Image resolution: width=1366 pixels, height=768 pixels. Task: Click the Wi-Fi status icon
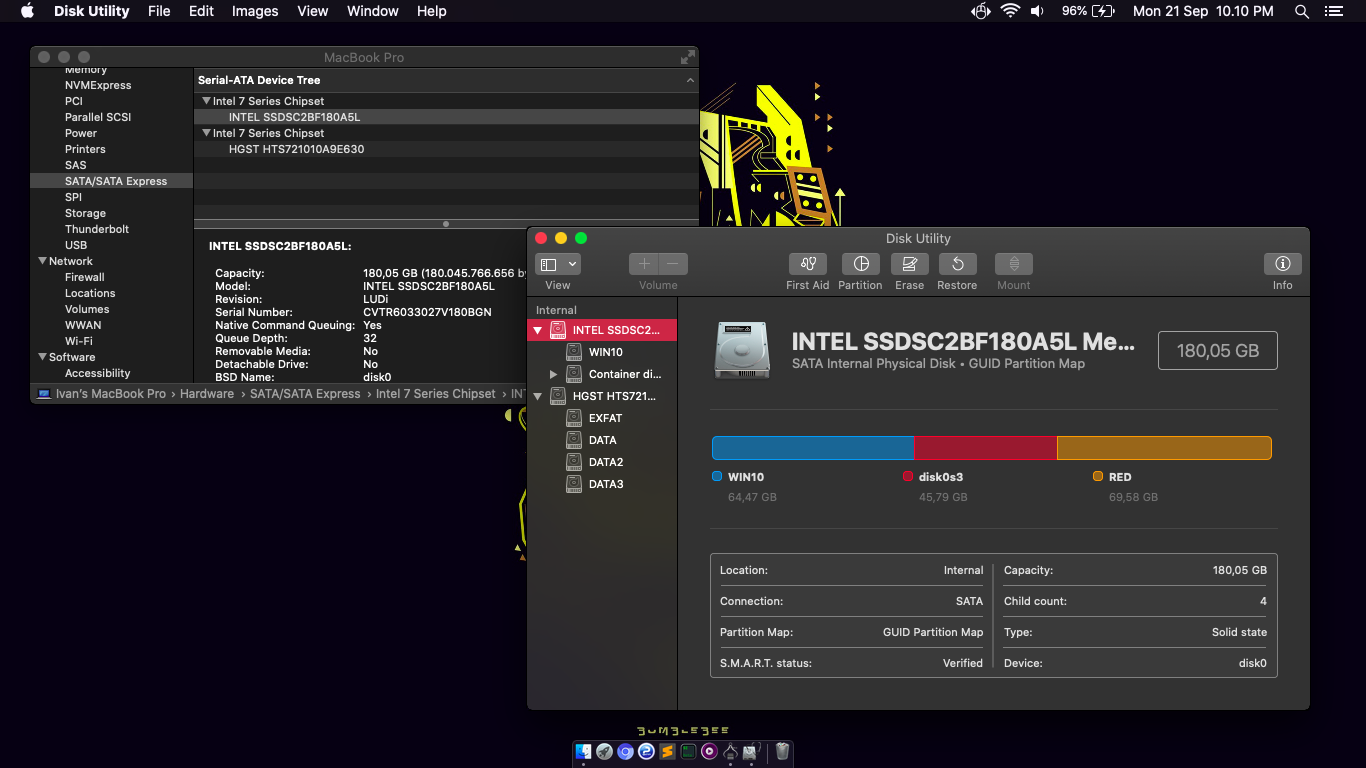1010,11
